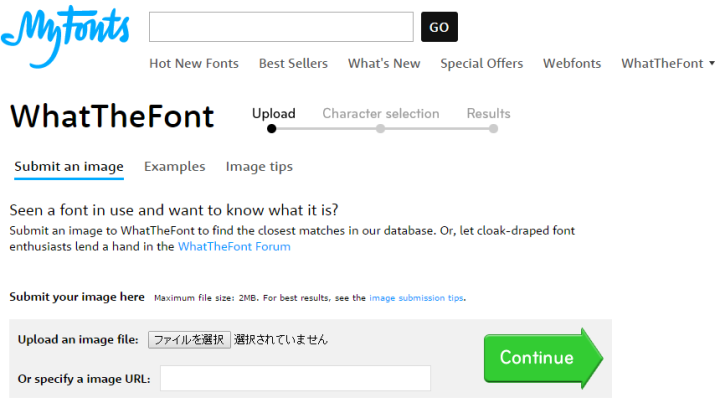Hit the black GO search button
720x408 pixels.
pos(439,27)
